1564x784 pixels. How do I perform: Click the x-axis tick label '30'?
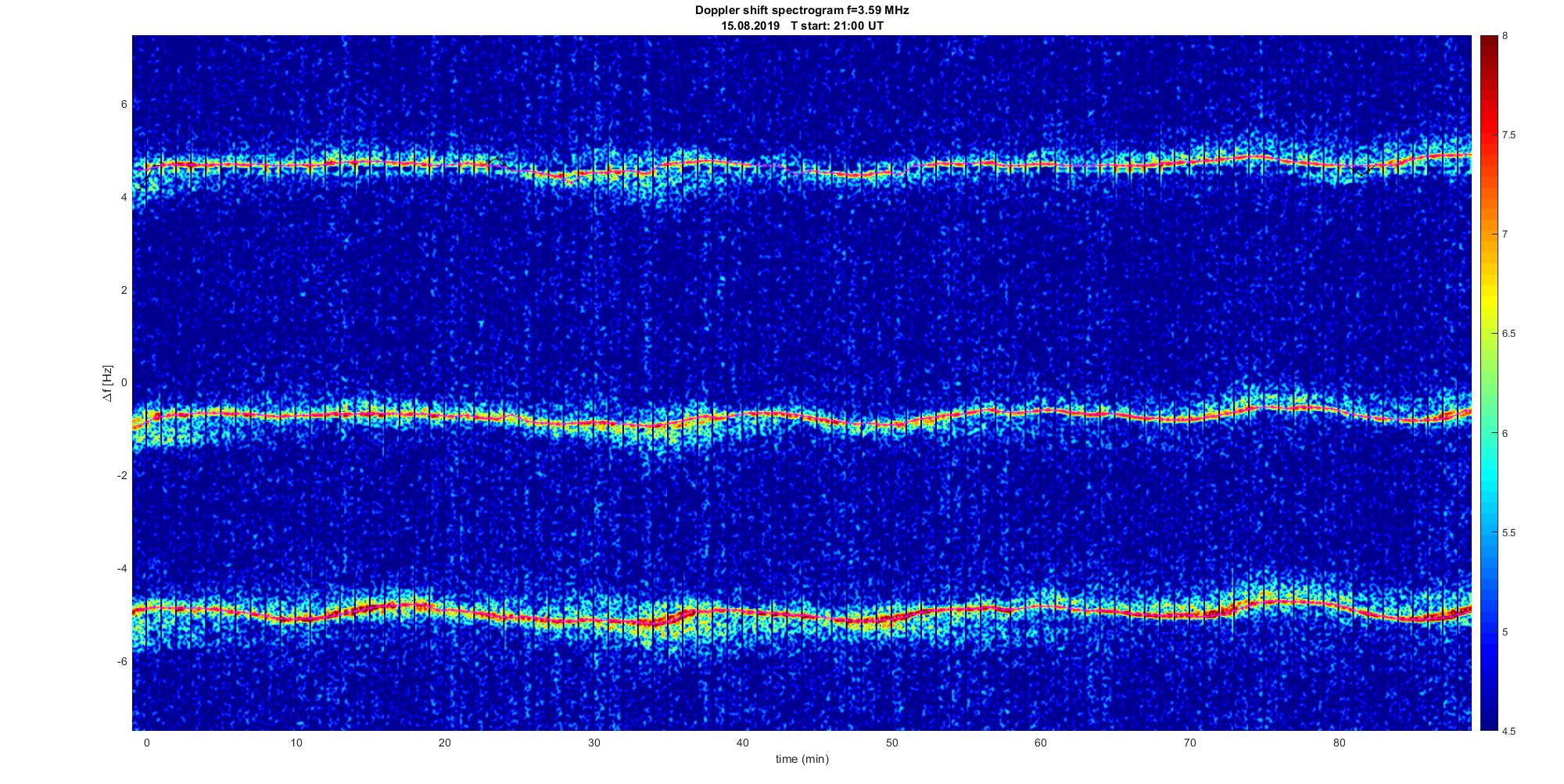pos(594,743)
